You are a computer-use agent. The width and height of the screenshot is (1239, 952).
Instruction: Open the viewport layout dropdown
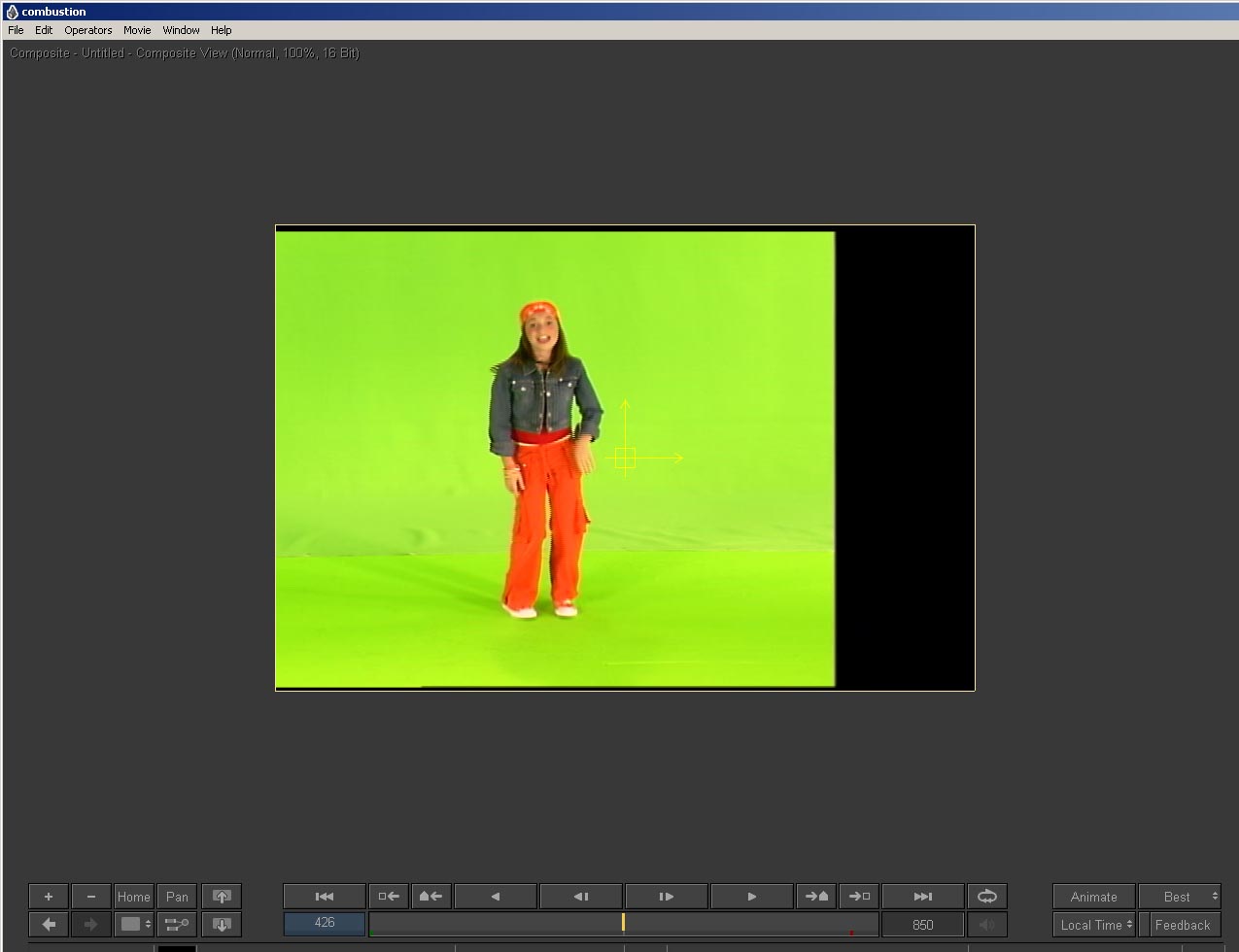[x=134, y=924]
